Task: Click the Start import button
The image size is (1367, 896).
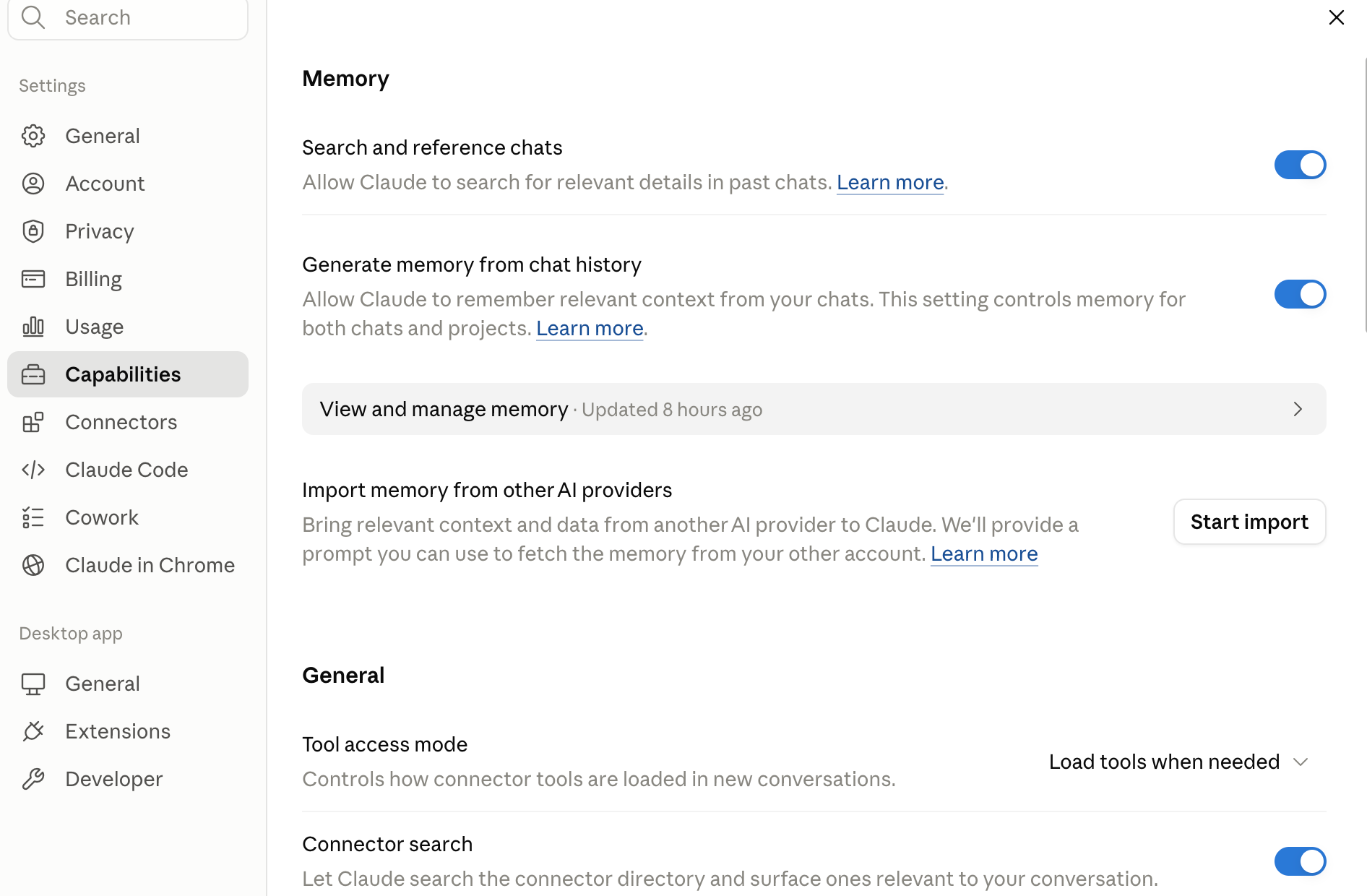Action: (x=1250, y=522)
